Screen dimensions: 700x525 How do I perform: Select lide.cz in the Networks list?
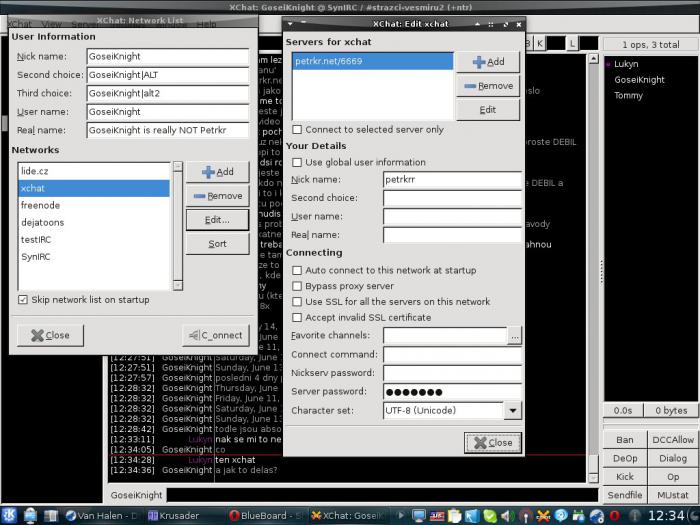point(94,171)
